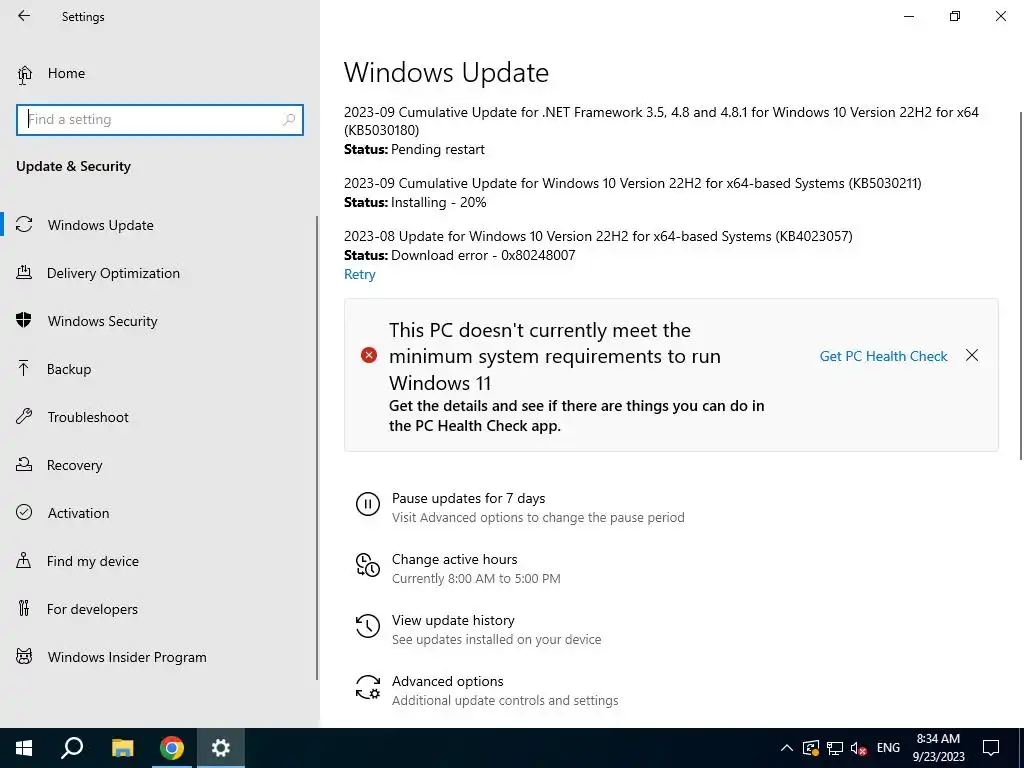1024x768 pixels.
Task: Click the Windows Insider Program cat icon
Action: [24, 657]
